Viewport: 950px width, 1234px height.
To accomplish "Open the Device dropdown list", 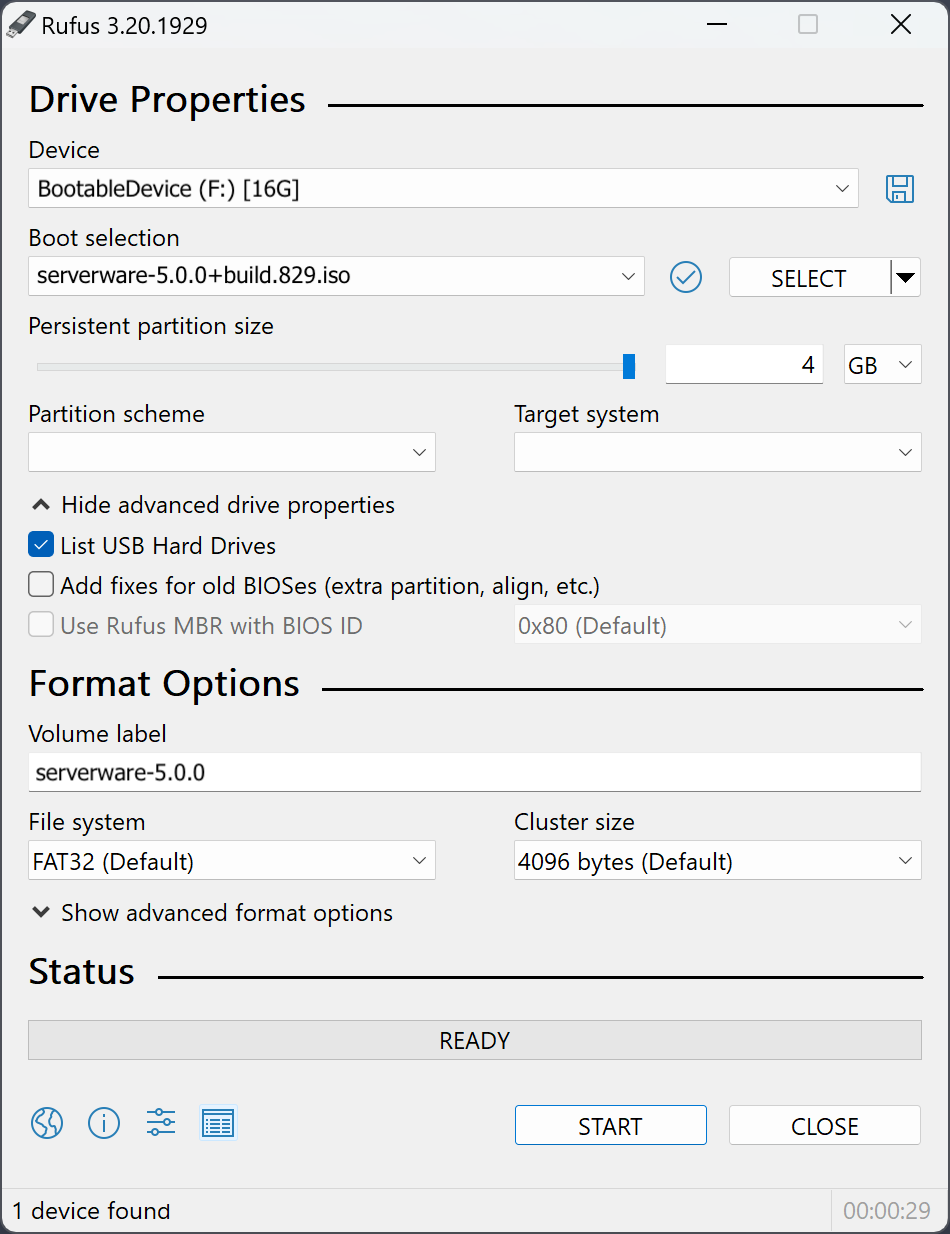I will tap(443, 189).
